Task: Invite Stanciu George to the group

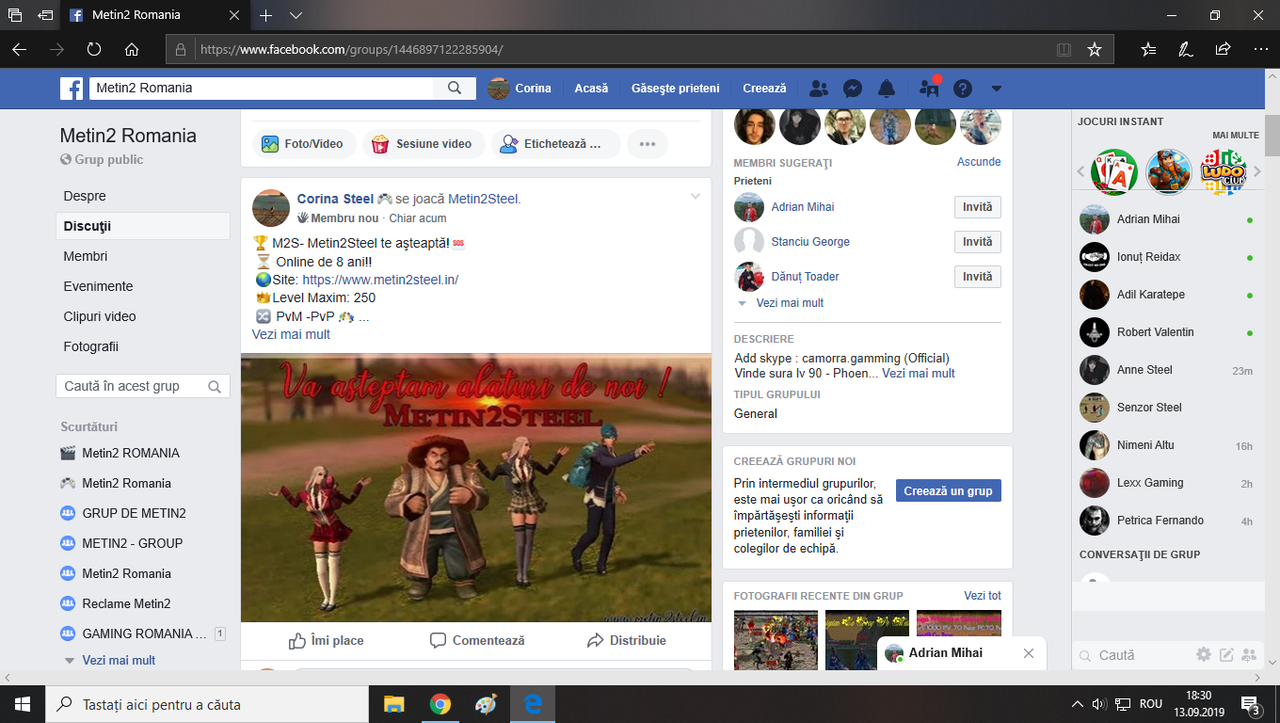Action: point(977,242)
